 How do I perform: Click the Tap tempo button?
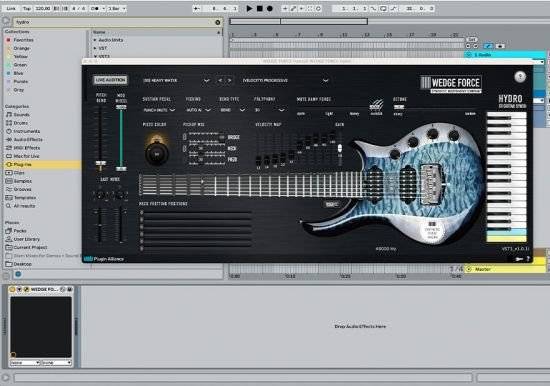tap(27, 8)
